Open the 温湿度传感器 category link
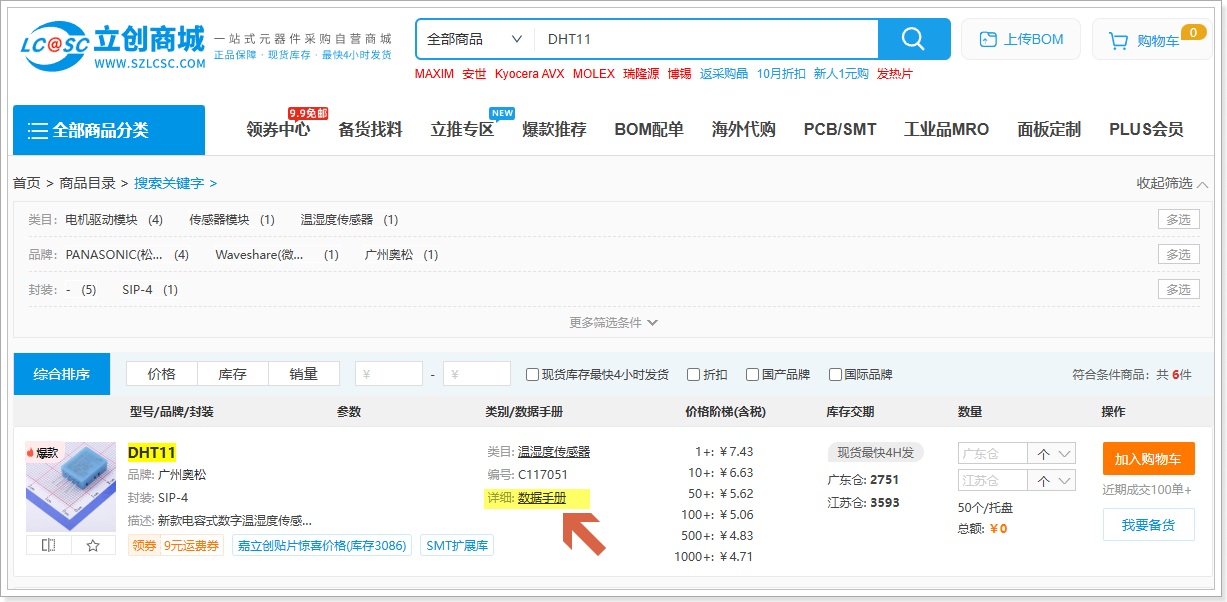This screenshot has height=602, width=1227. [553, 452]
